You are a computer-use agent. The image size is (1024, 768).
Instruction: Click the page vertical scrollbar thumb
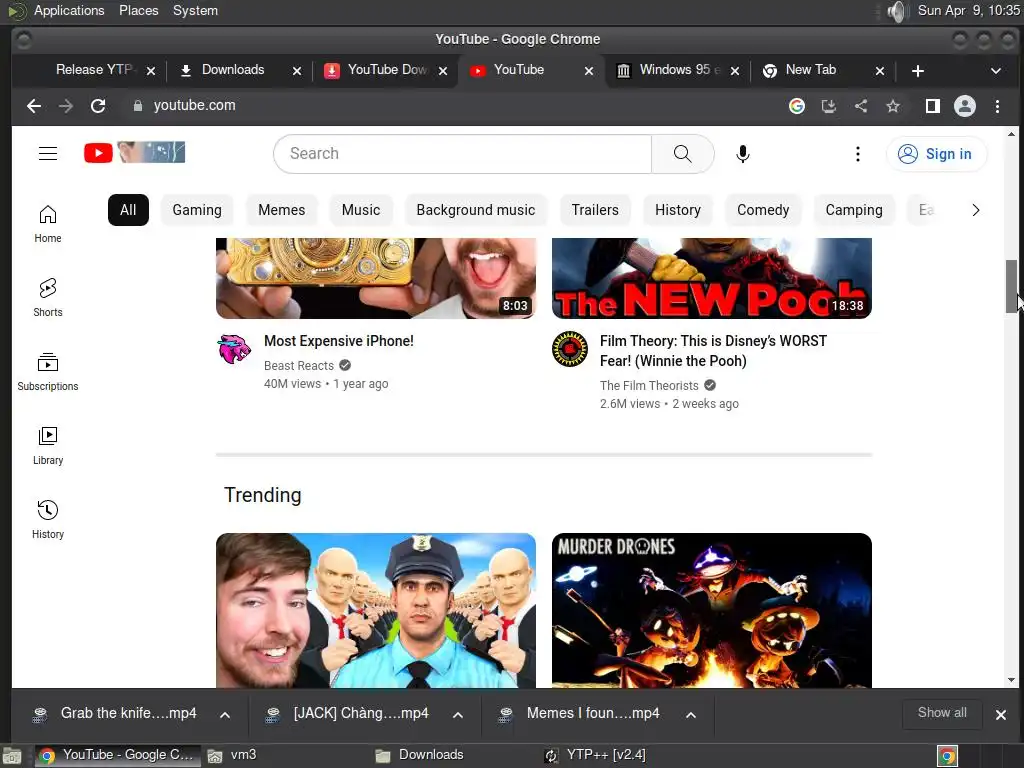(1011, 286)
